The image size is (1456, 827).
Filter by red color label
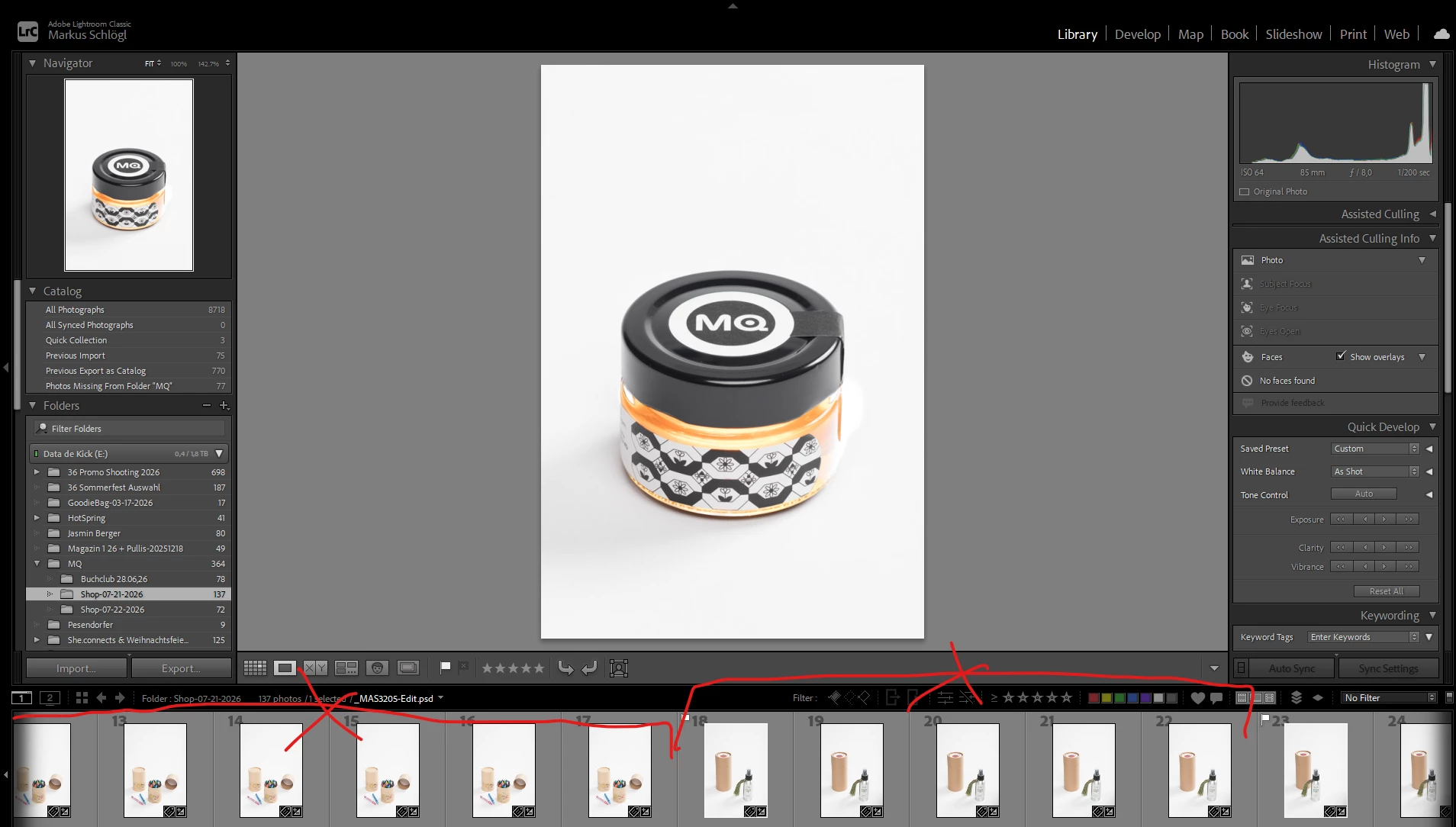click(1094, 697)
